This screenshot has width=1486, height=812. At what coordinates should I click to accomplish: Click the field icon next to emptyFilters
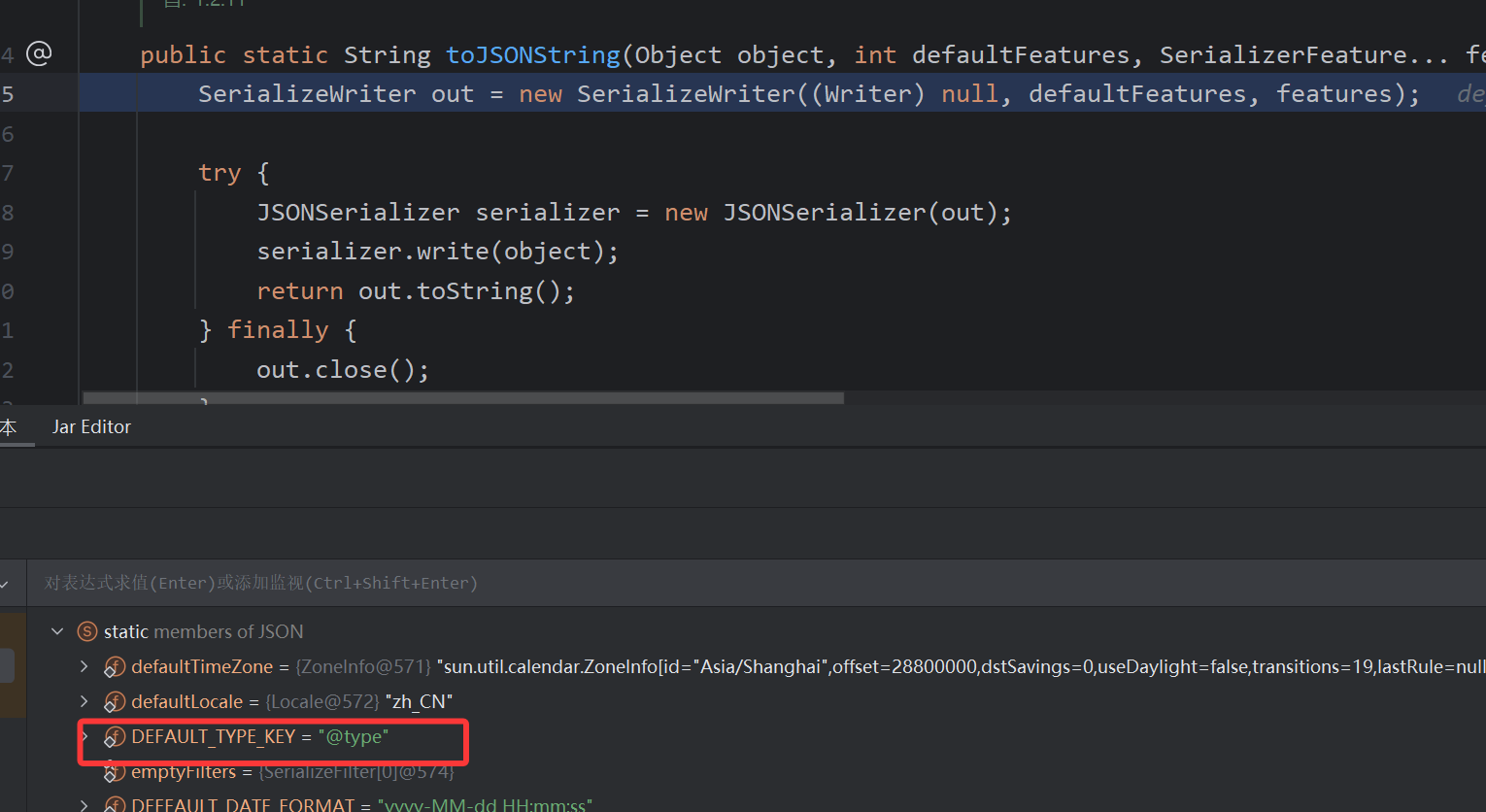click(115, 772)
